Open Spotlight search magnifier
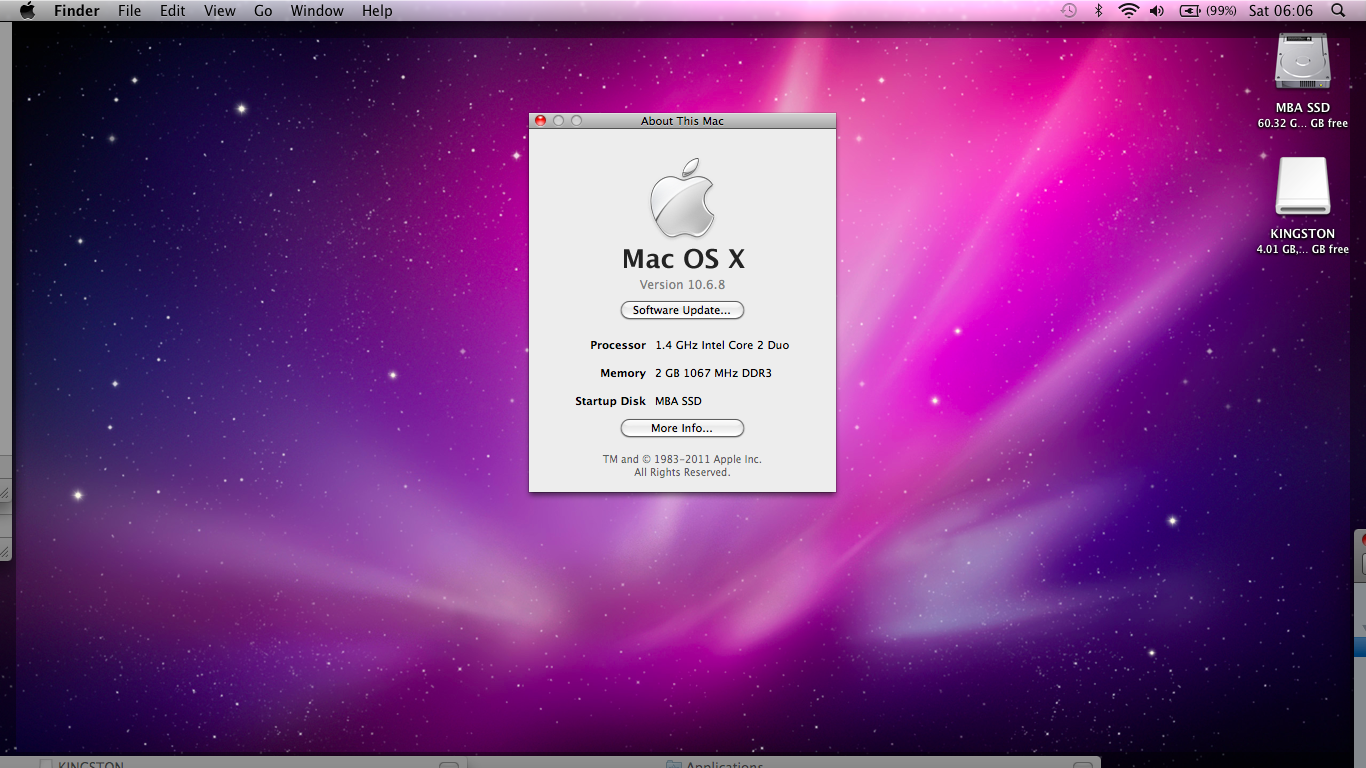Viewport: 1366px width, 768px height. point(1338,11)
